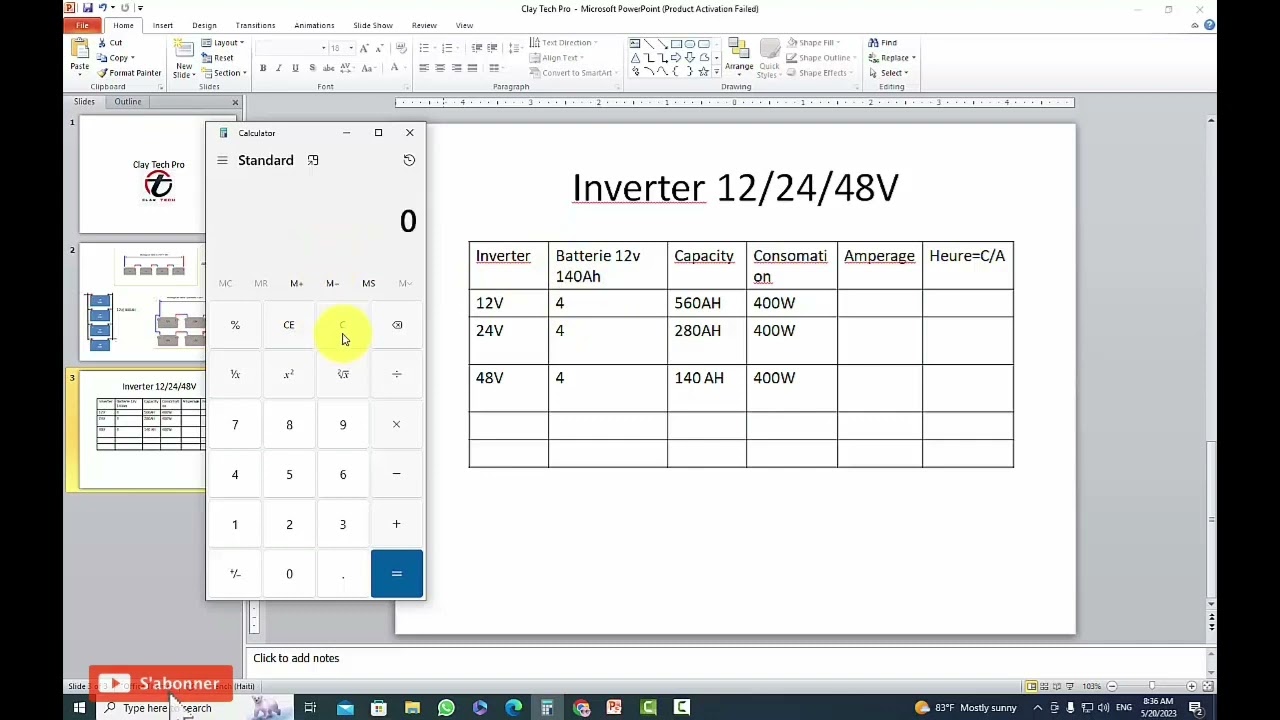Align text left in Paragraph group
The image size is (1280, 720).
pyautogui.click(x=424, y=68)
